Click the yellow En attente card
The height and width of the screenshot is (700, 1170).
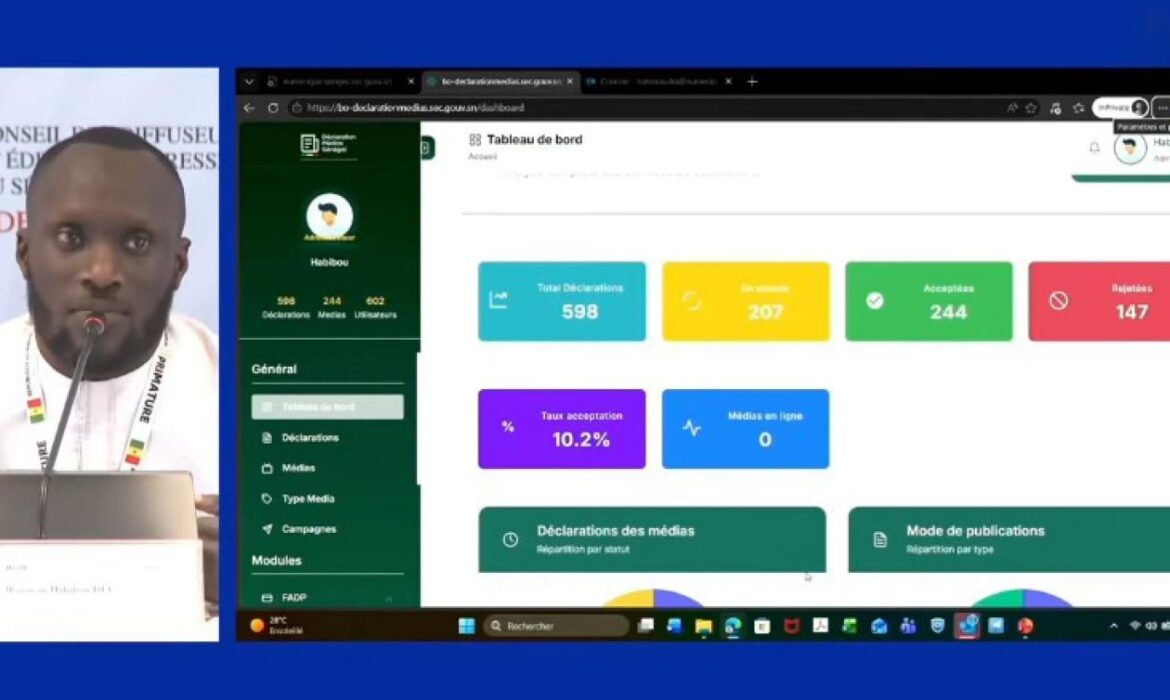(745, 301)
